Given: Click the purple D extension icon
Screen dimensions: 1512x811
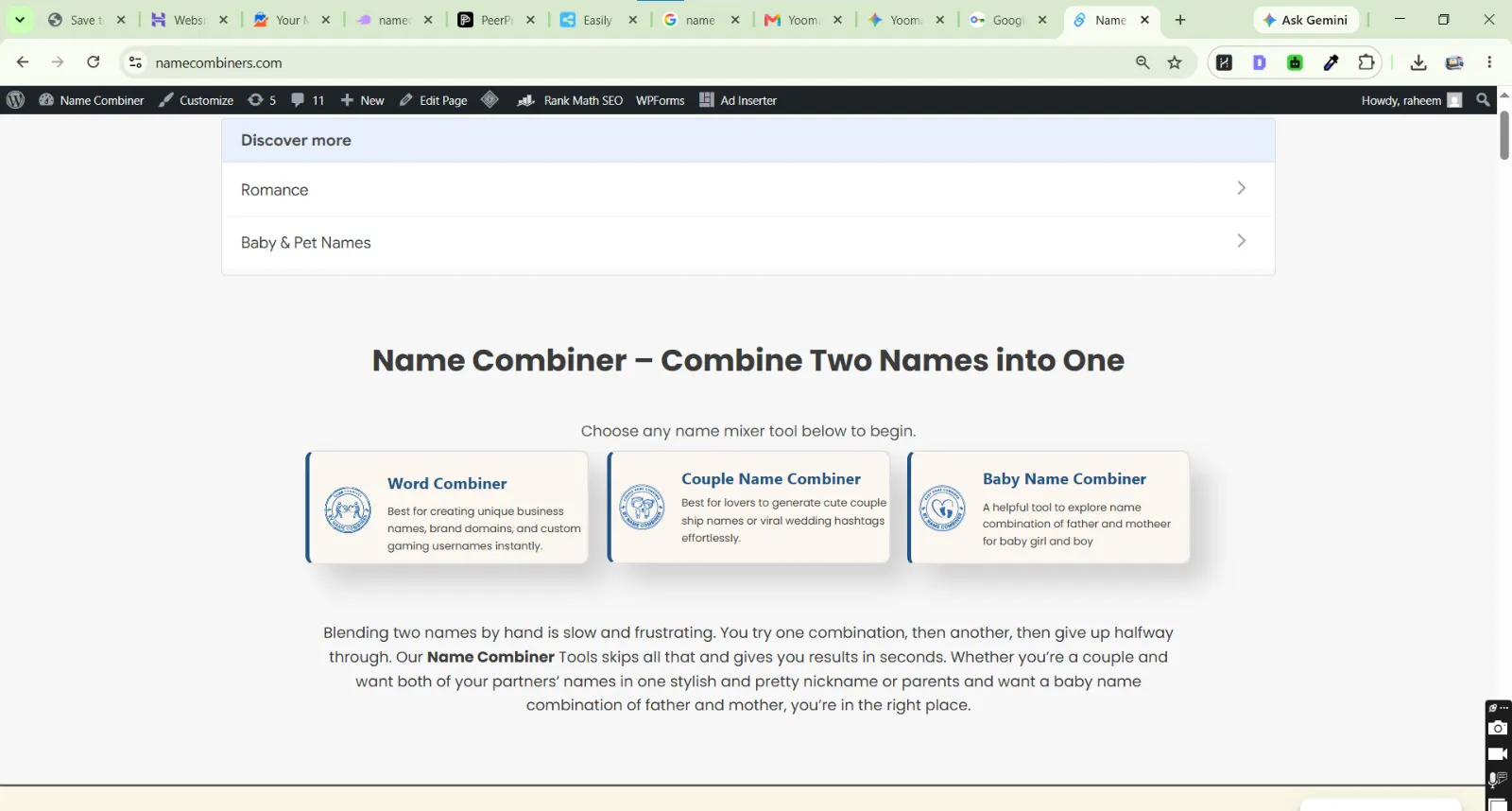Looking at the screenshot, I should click(x=1260, y=62).
